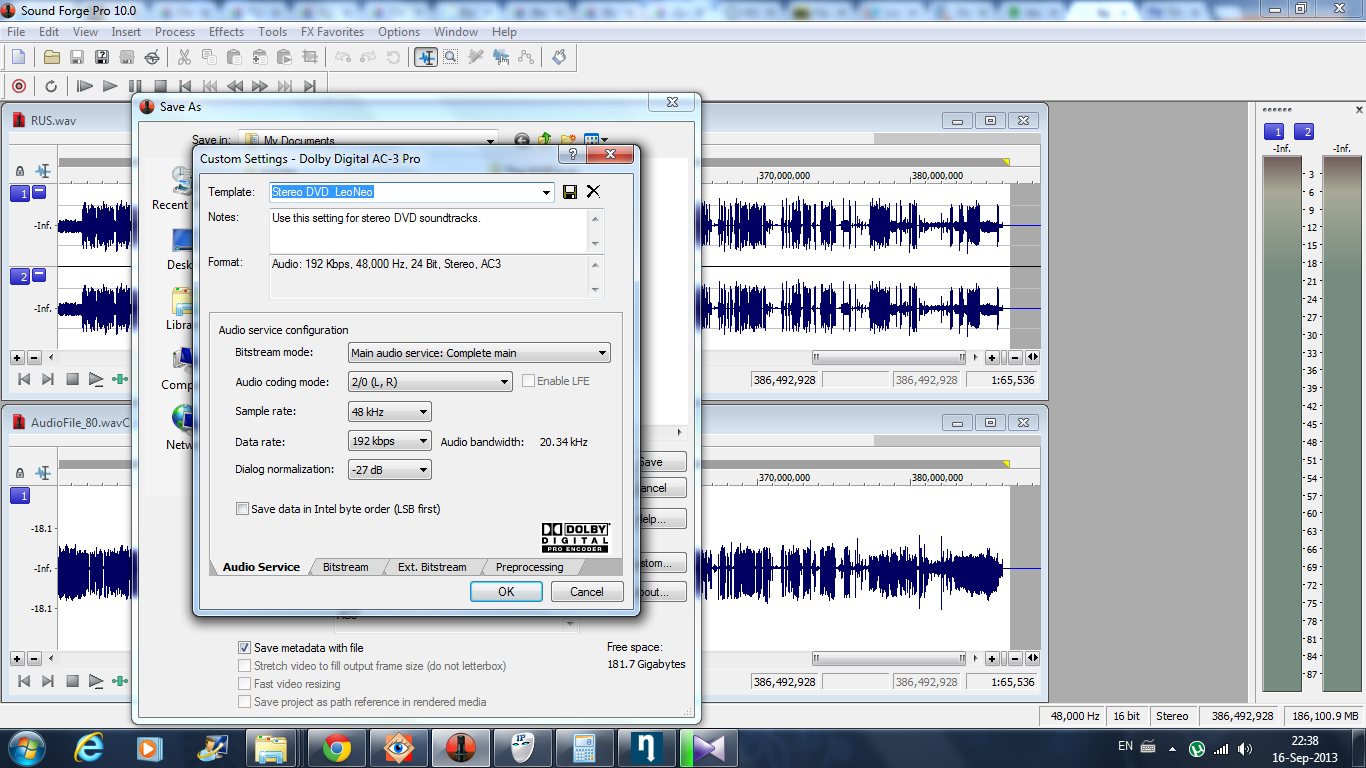Open the Template dropdown
This screenshot has height=768, width=1366.
pyautogui.click(x=547, y=192)
